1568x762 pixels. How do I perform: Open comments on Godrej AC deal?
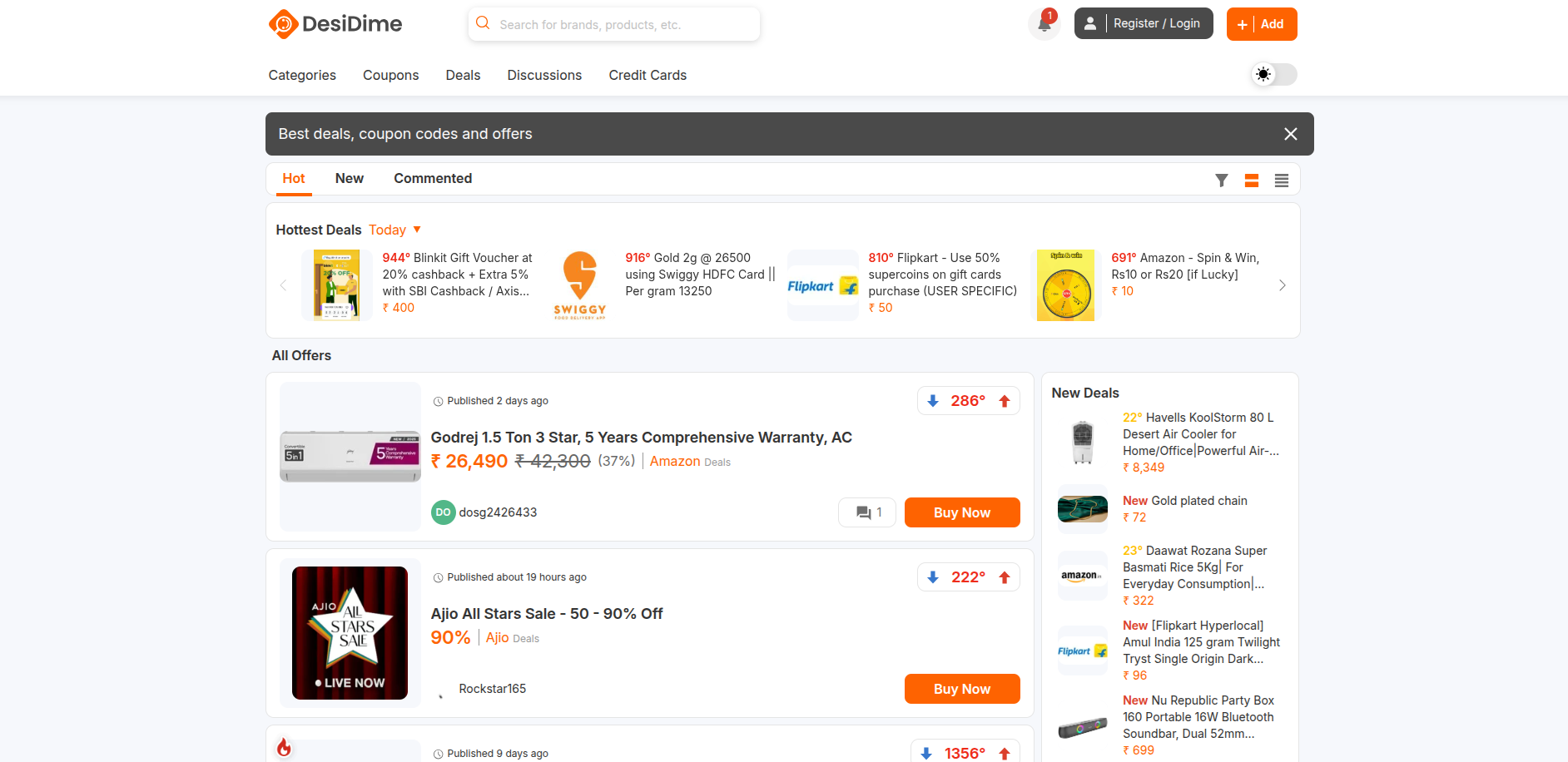pyautogui.click(x=867, y=512)
